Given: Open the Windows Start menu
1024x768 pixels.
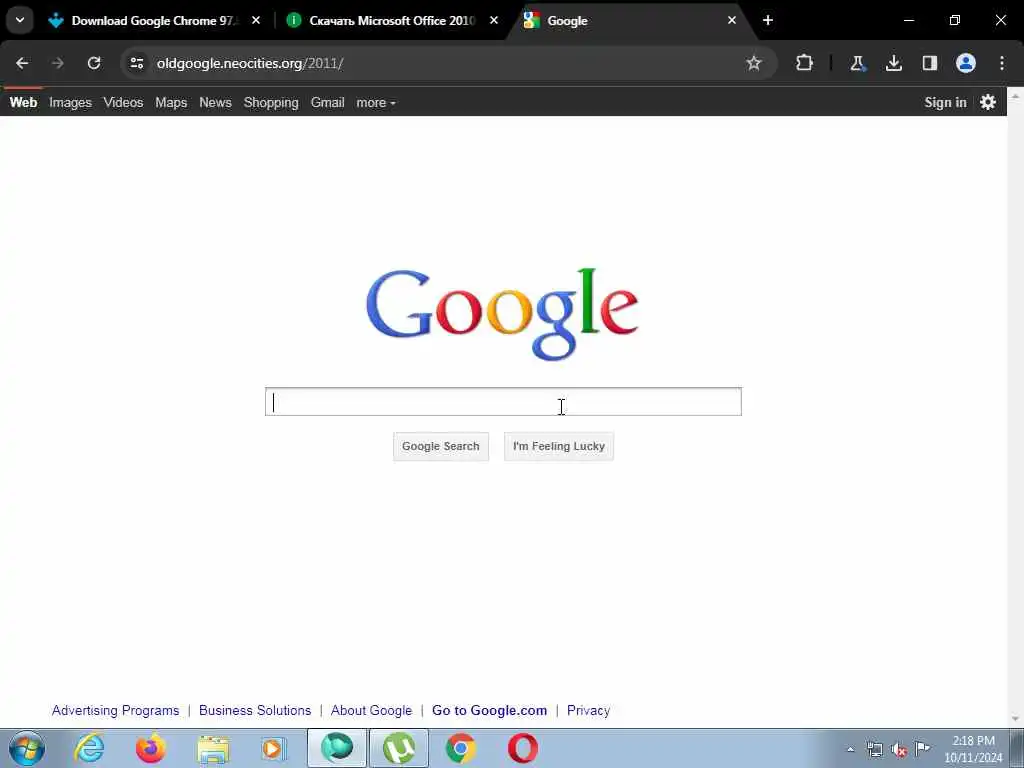Looking at the screenshot, I should tap(27, 748).
